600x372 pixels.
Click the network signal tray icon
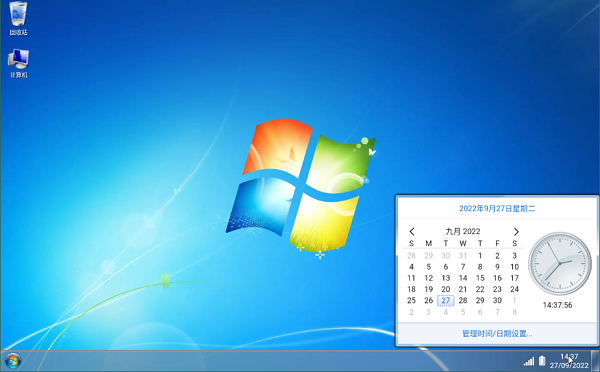click(529, 361)
